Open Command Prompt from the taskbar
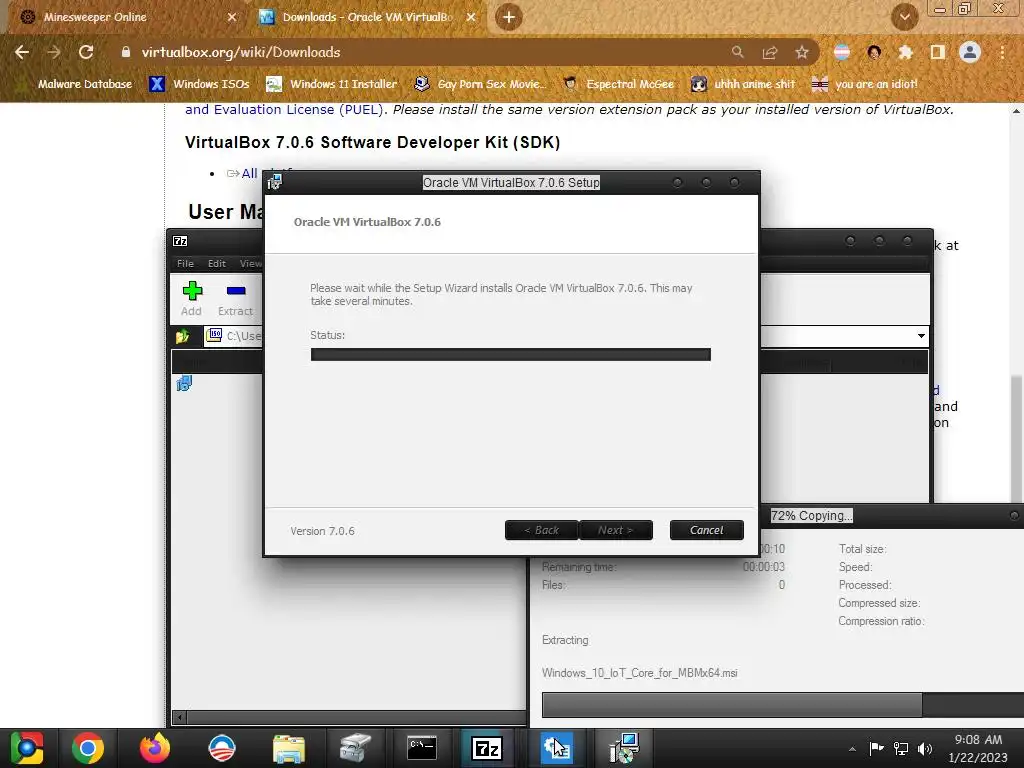Image resolution: width=1024 pixels, height=768 pixels. (x=422, y=748)
